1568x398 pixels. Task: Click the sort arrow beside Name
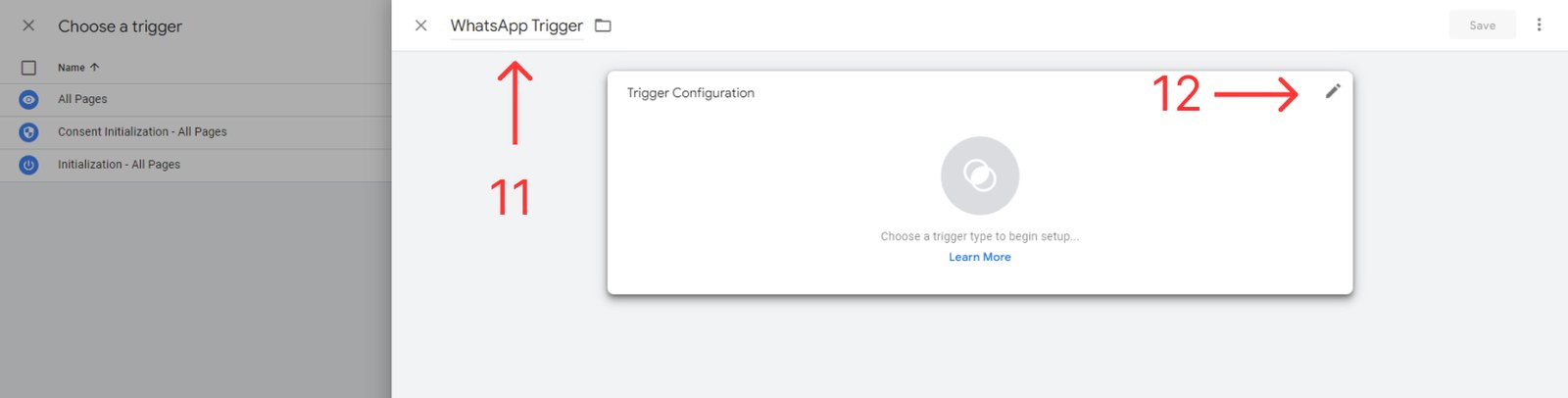tap(94, 68)
